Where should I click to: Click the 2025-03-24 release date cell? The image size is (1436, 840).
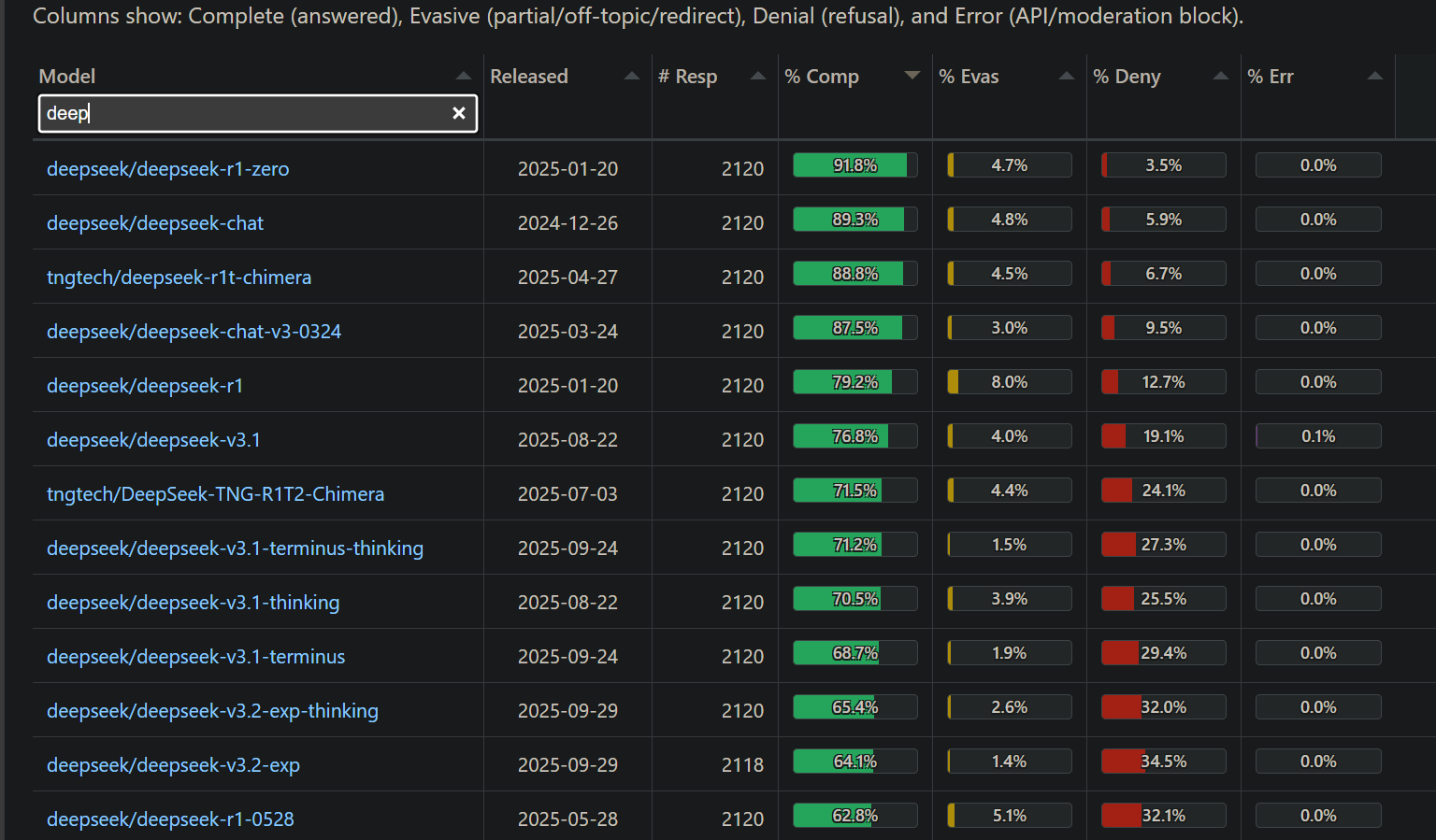click(568, 332)
